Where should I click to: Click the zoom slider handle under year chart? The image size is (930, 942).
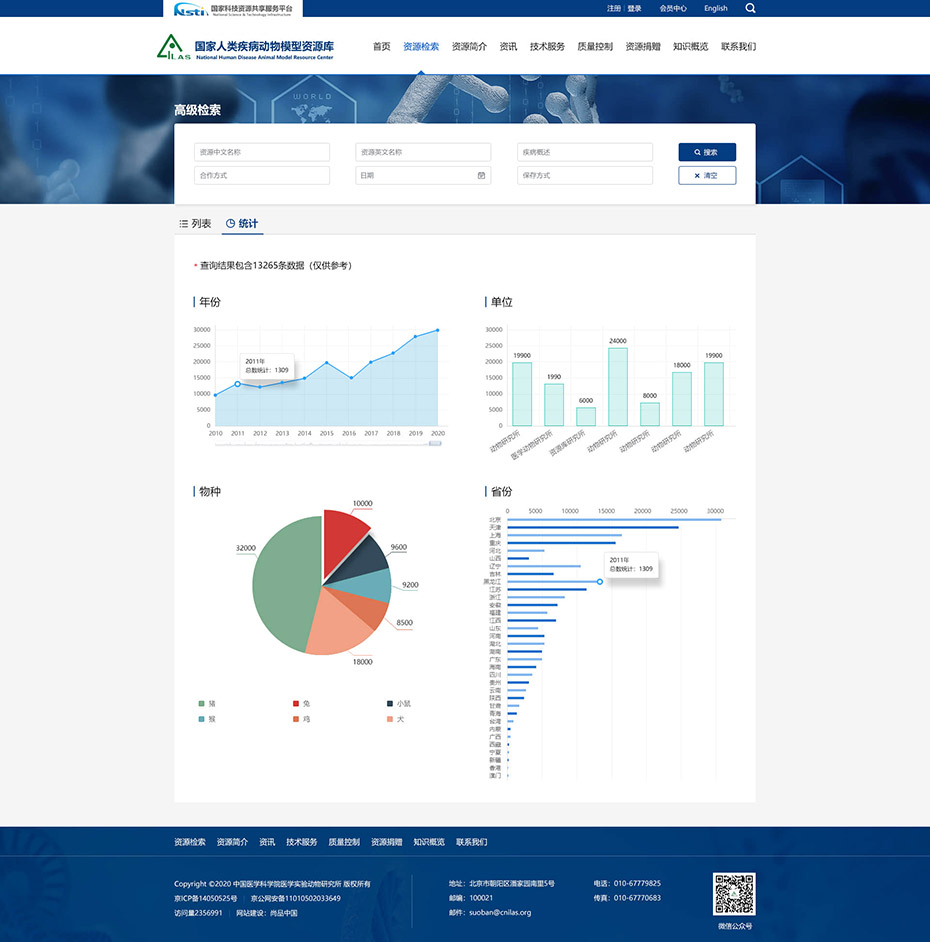point(435,443)
